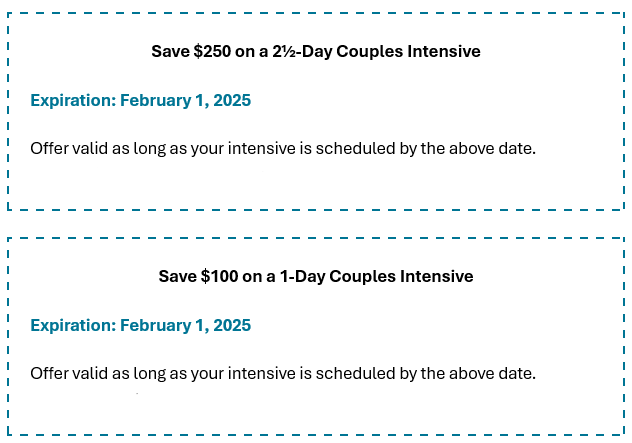Click 'Couples Intensive' in the 1-Day heading
The image size is (632, 443).
[401, 277]
